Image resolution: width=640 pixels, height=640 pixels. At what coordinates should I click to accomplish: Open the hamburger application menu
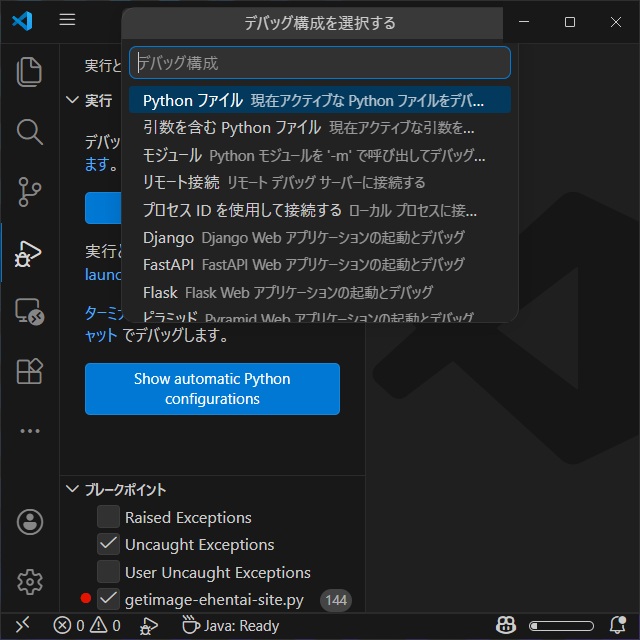(67, 21)
